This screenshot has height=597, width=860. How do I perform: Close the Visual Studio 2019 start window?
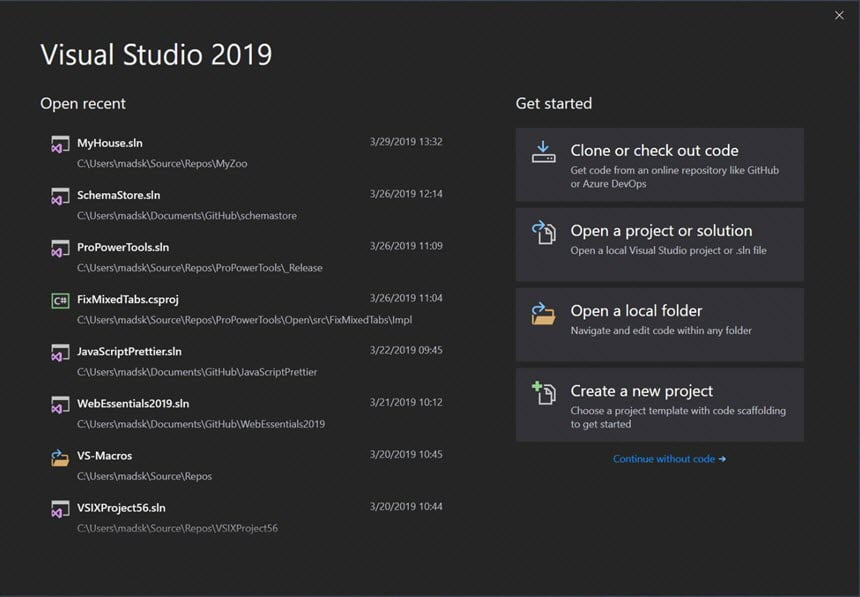pos(839,15)
